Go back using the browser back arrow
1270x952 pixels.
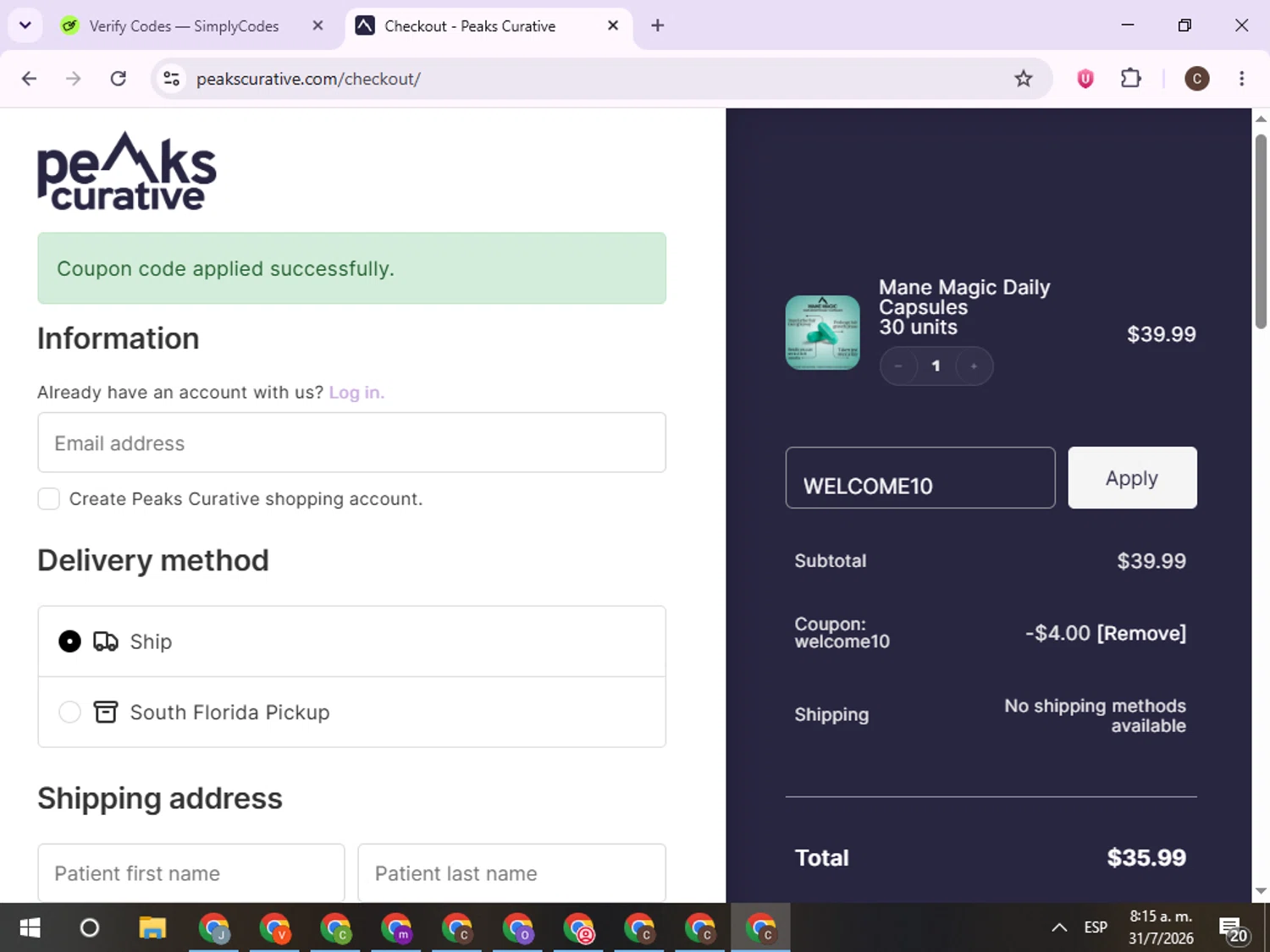pos(30,79)
